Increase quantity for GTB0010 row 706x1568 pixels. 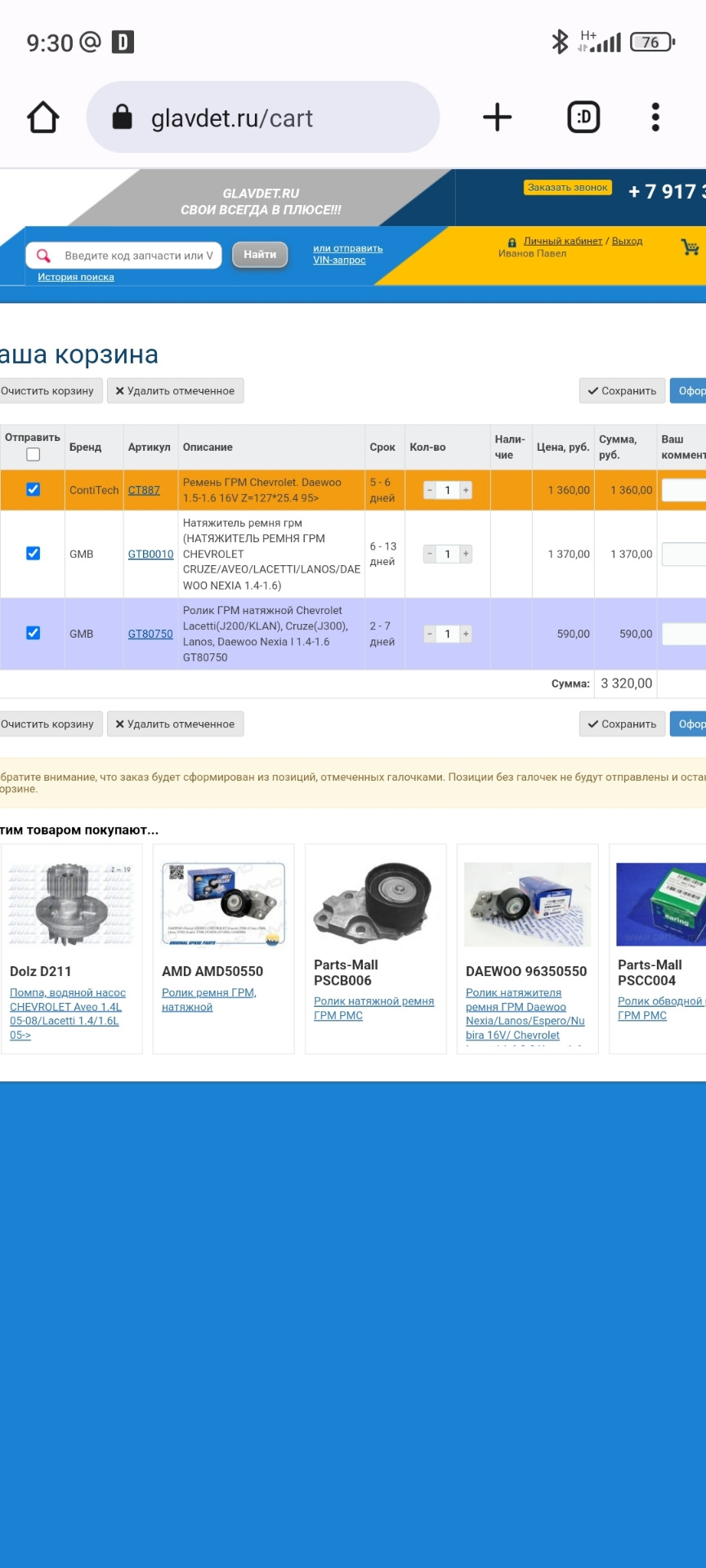(x=466, y=554)
